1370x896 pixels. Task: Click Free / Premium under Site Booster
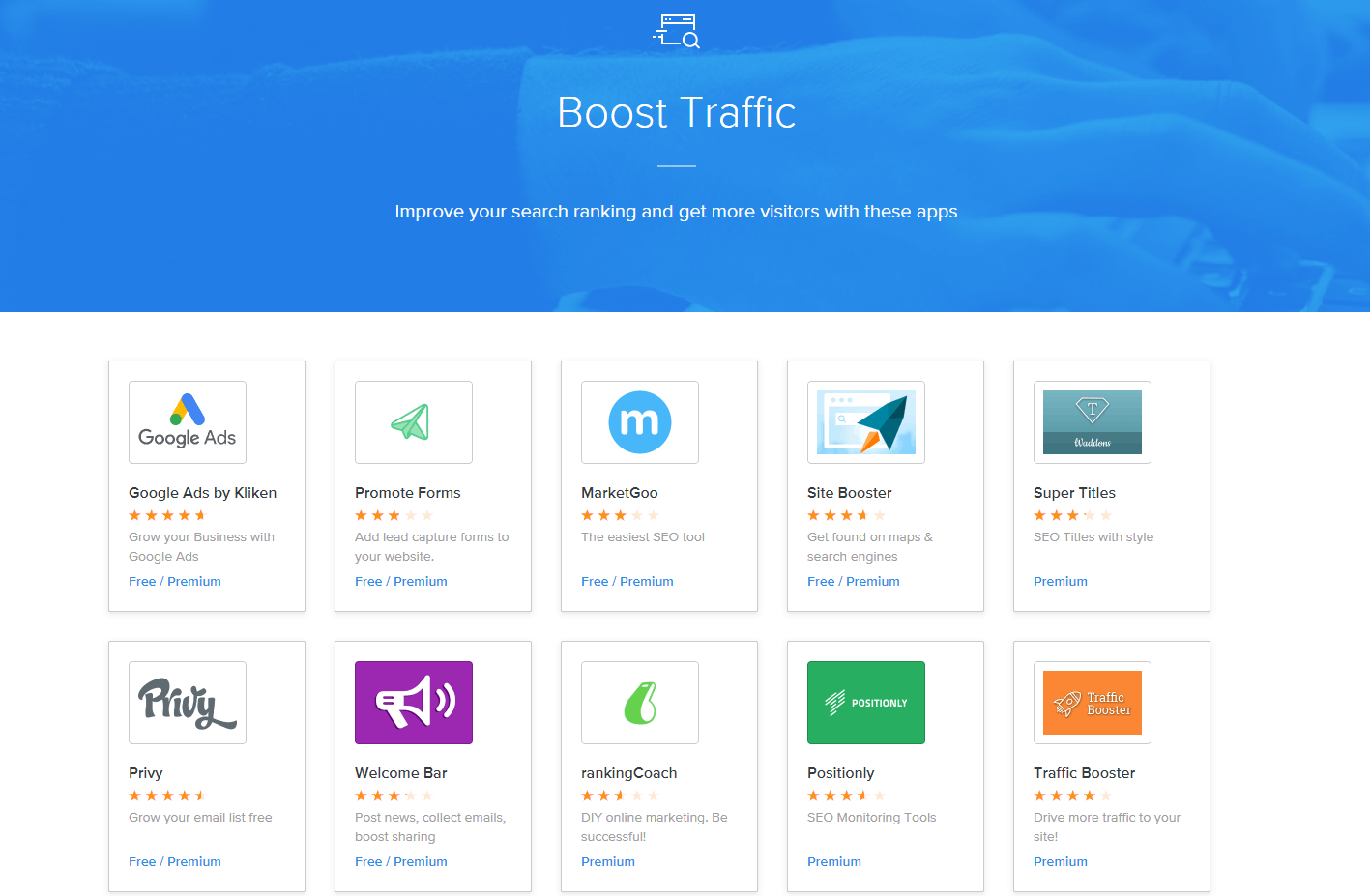854,581
